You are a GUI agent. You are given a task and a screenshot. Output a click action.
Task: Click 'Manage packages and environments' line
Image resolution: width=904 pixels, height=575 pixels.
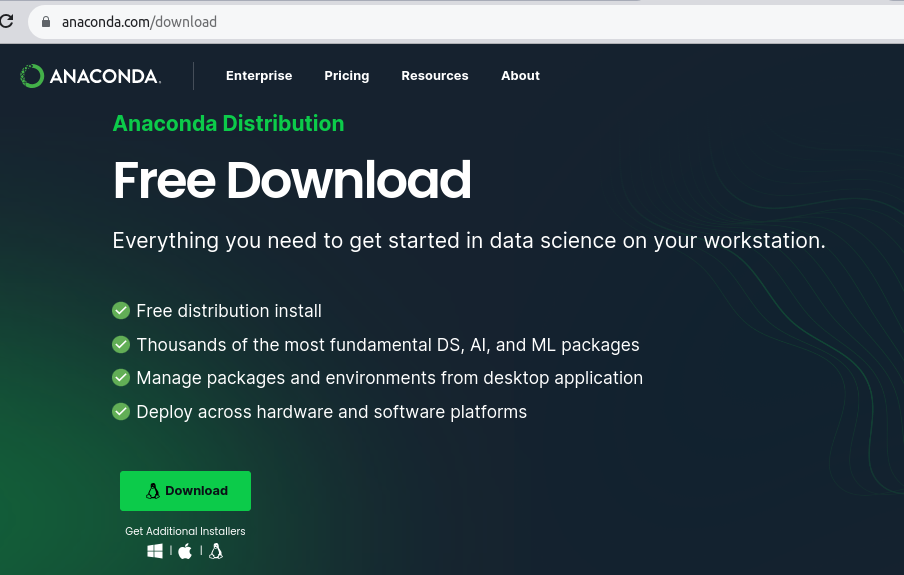[390, 378]
